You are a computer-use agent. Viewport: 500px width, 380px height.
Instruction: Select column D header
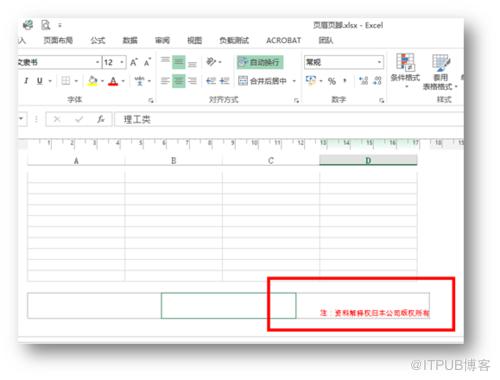click(368, 160)
